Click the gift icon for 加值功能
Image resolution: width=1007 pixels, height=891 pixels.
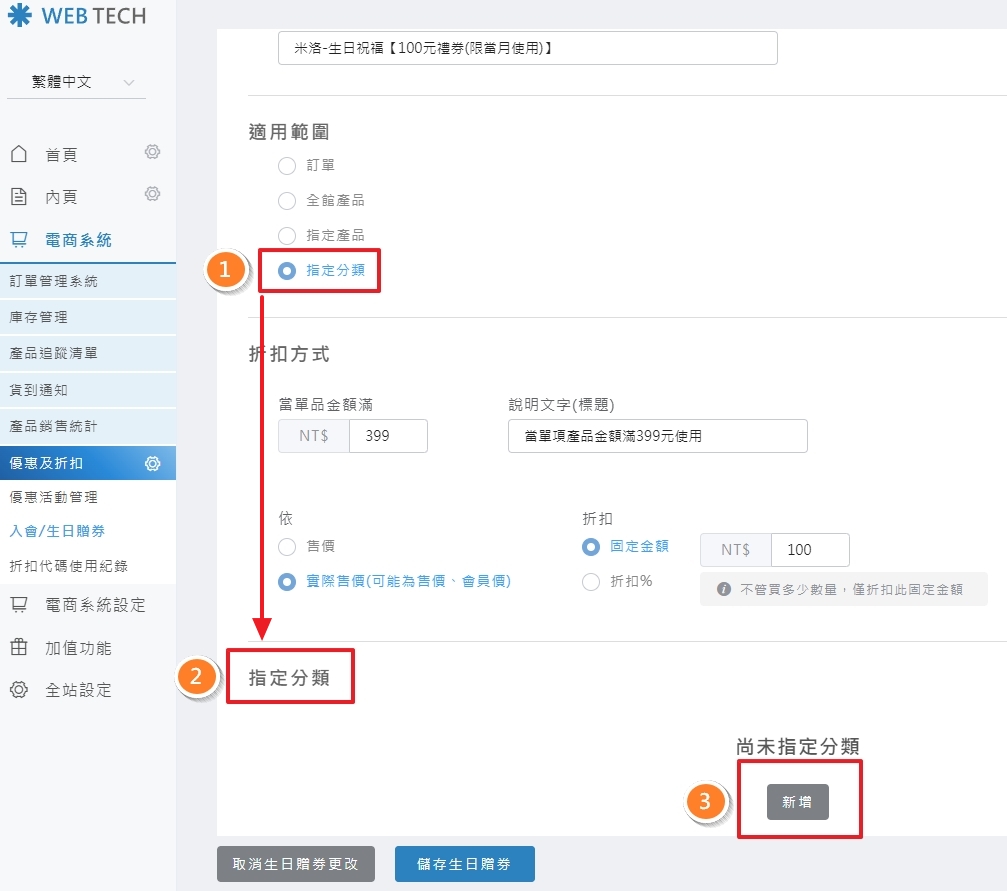click(18, 648)
